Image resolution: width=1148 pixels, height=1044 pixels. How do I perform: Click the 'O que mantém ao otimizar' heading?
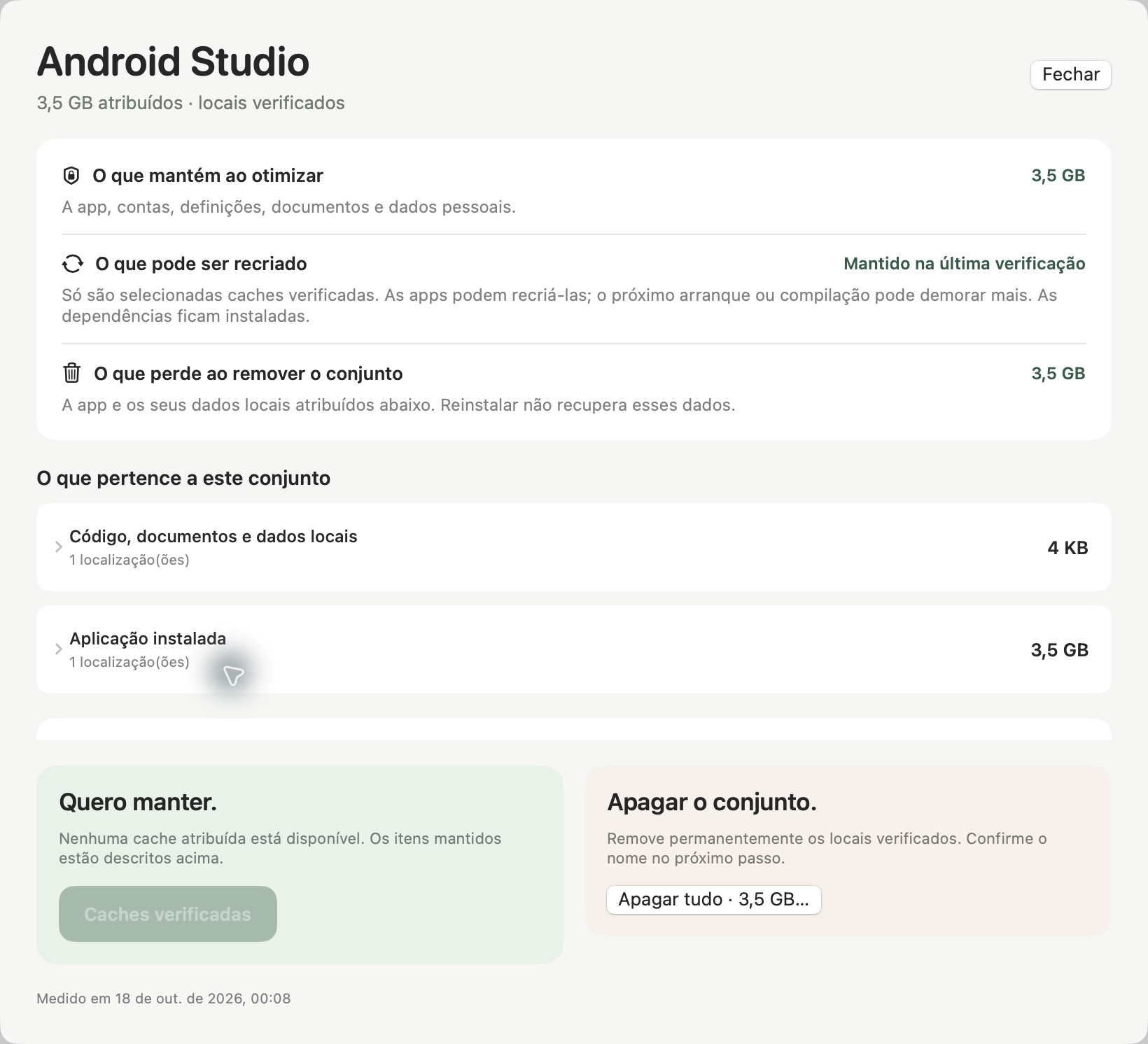[x=208, y=176]
